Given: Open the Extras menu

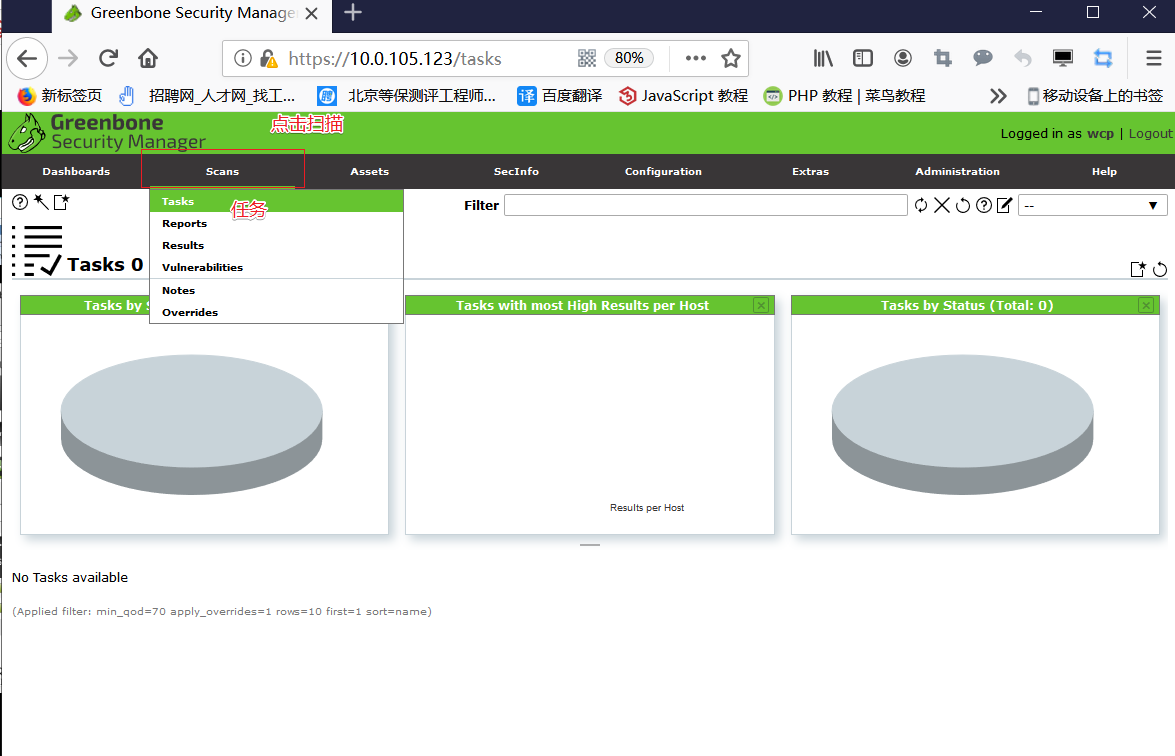Looking at the screenshot, I should click(810, 172).
